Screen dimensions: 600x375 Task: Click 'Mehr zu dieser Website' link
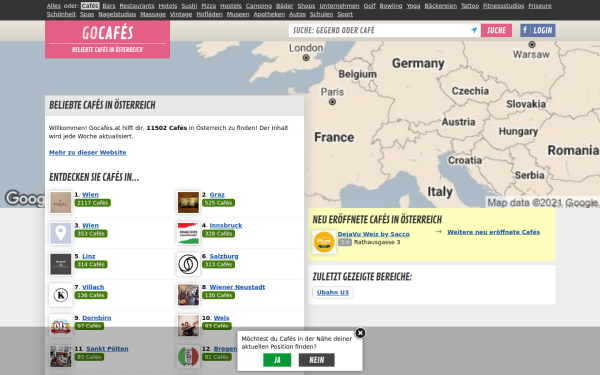(88, 152)
